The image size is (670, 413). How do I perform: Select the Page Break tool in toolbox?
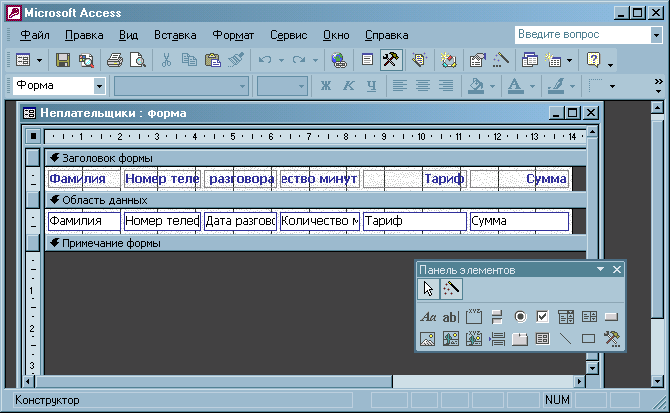coord(497,339)
